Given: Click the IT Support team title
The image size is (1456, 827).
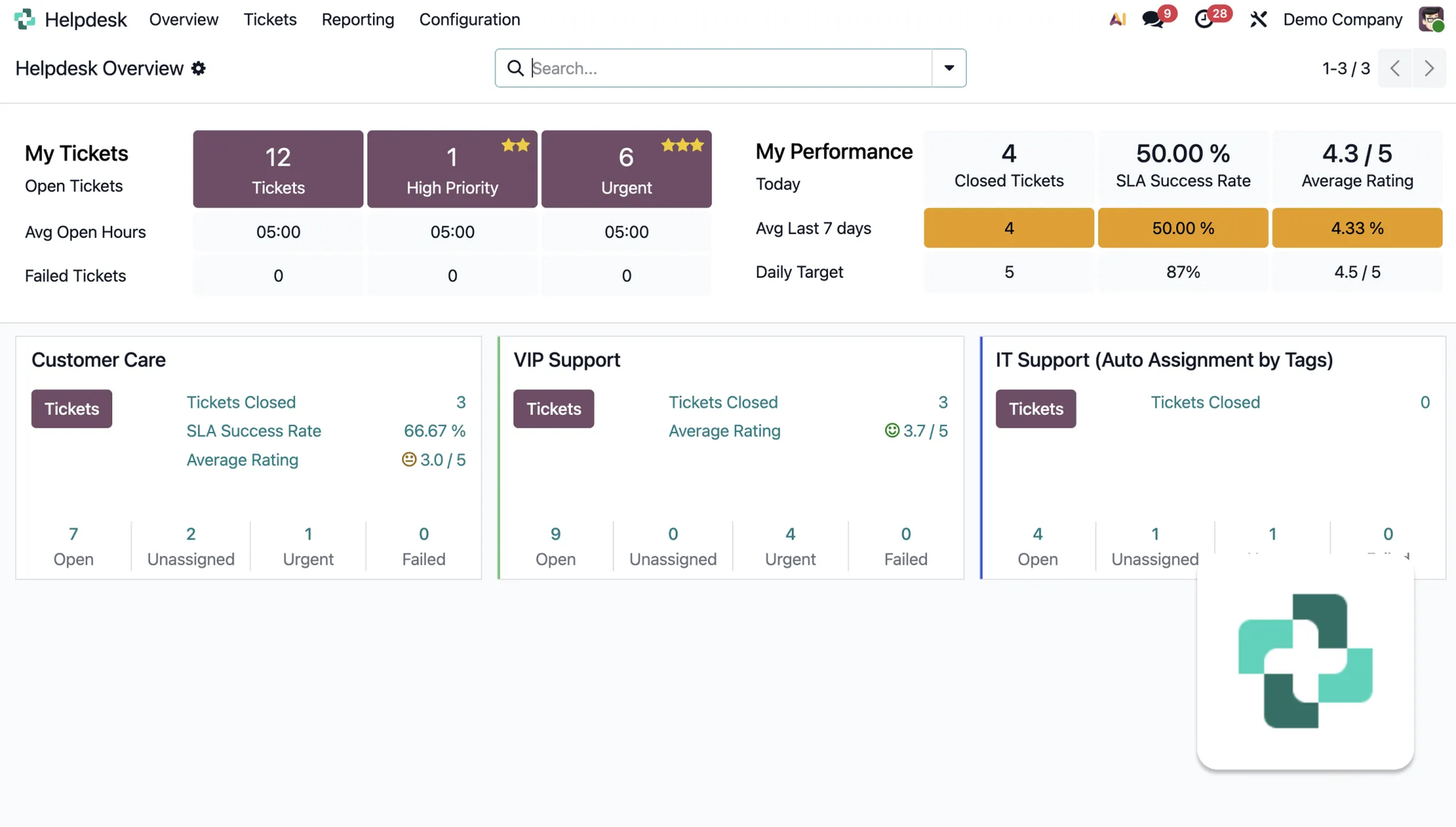Looking at the screenshot, I should [x=1164, y=360].
